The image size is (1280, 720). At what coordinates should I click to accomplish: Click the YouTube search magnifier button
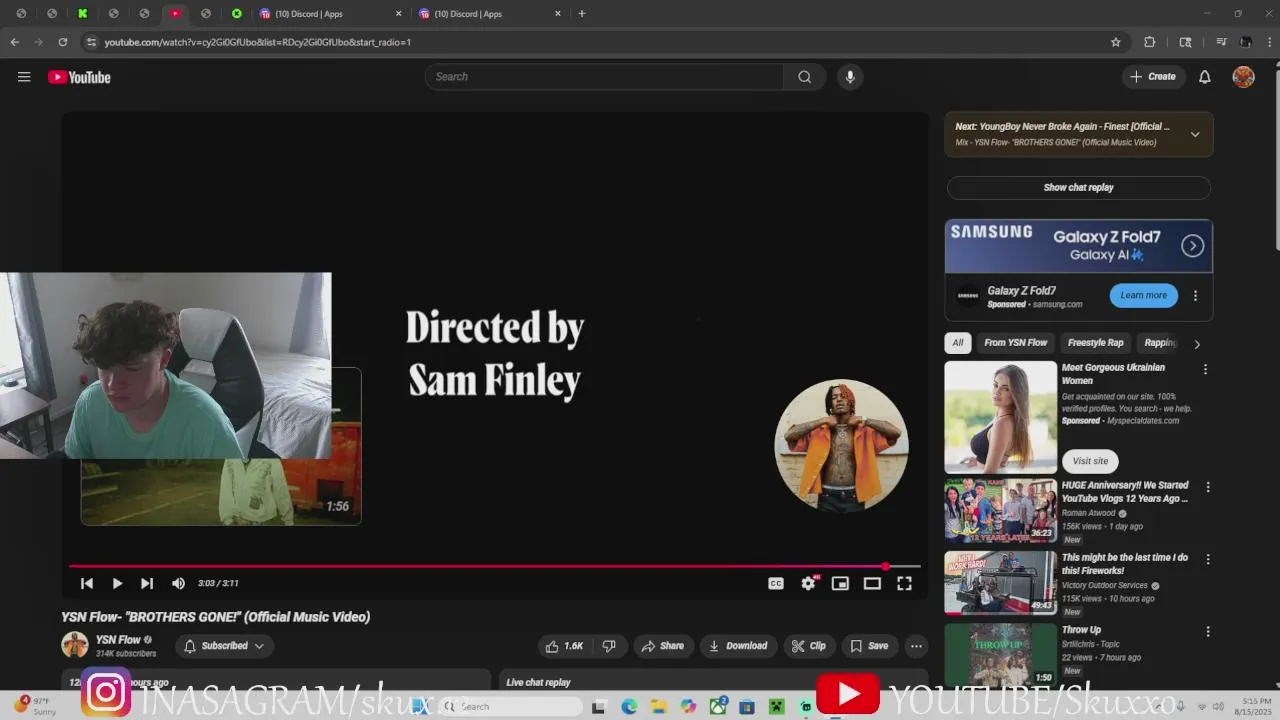(x=804, y=77)
